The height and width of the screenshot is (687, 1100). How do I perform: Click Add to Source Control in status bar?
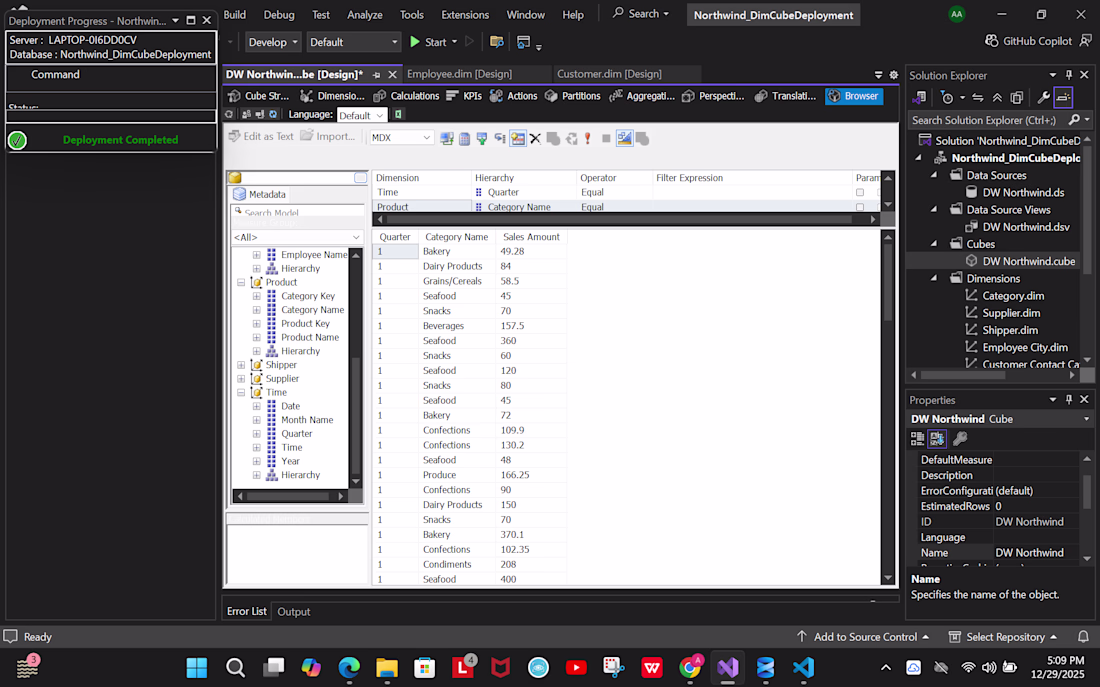(x=862, y=636)
